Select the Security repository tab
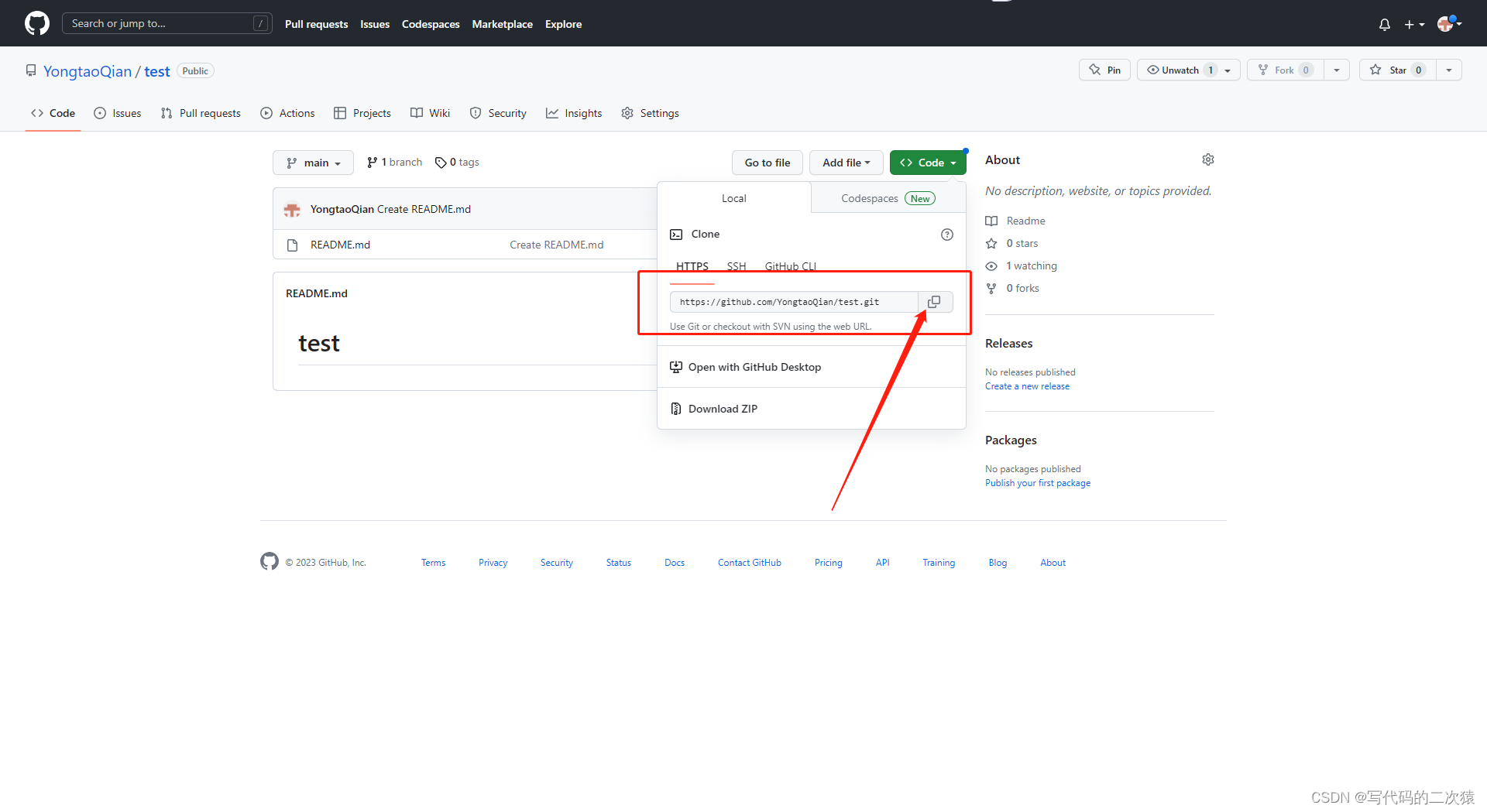The height and width of the screenshot is (812, 1487). 498,113
